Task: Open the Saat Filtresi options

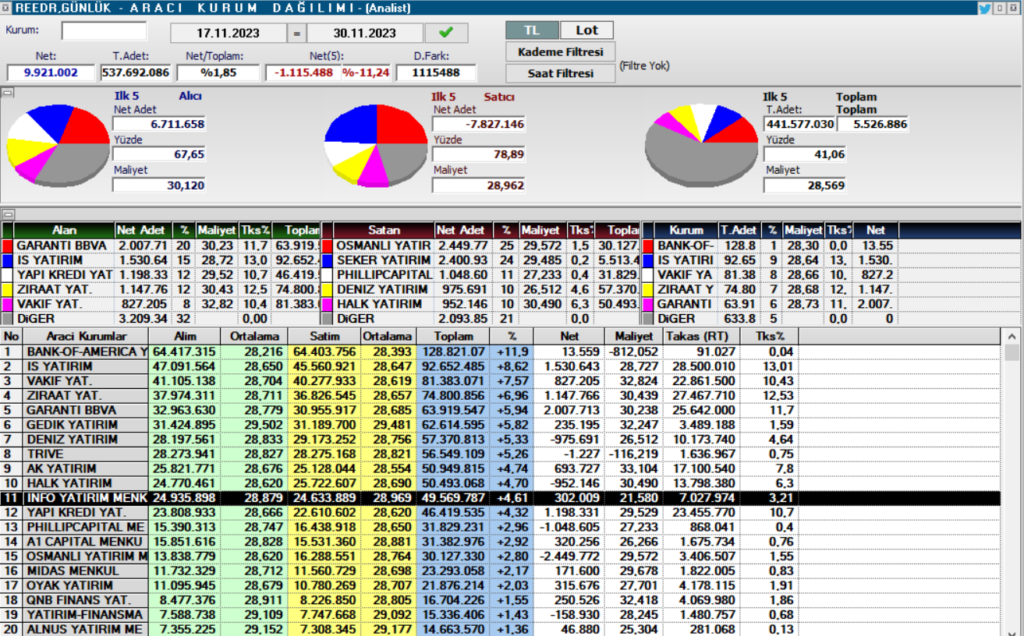Action: (560, 72)
